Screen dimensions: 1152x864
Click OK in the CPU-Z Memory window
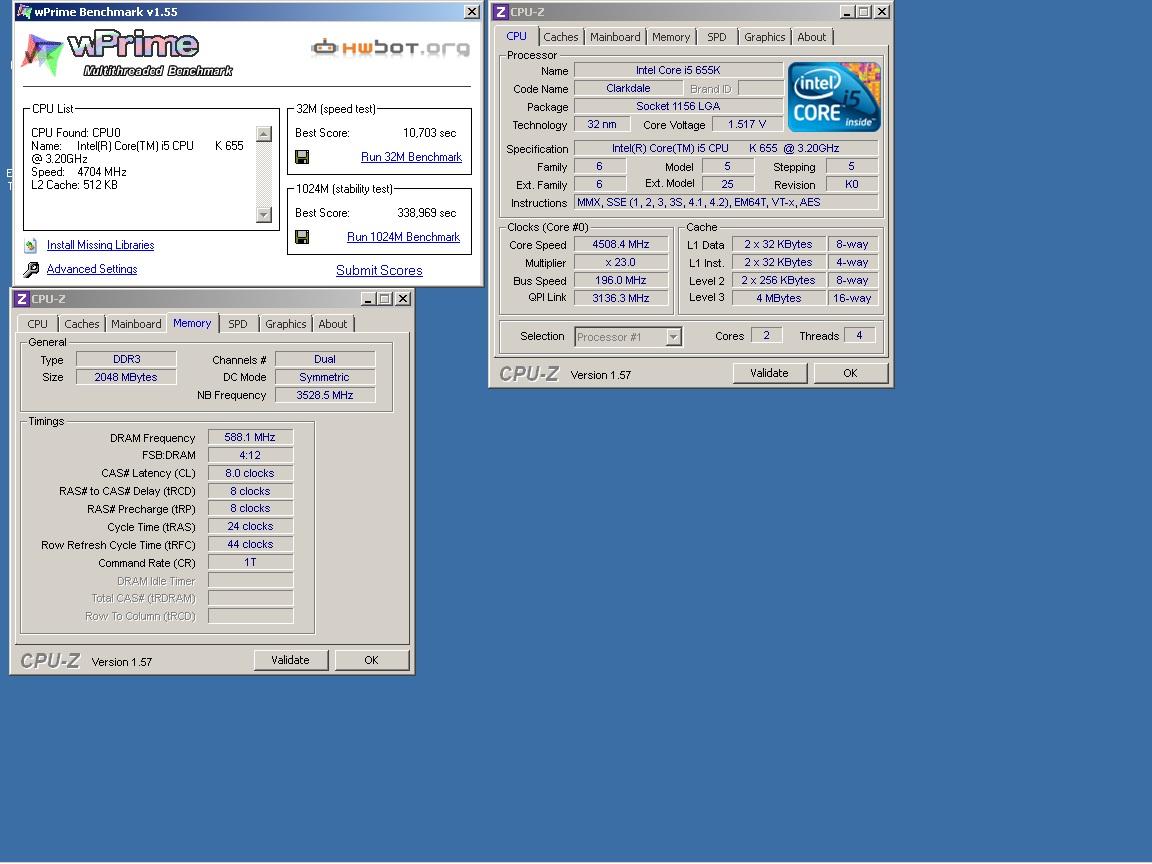tap(371, 660)
